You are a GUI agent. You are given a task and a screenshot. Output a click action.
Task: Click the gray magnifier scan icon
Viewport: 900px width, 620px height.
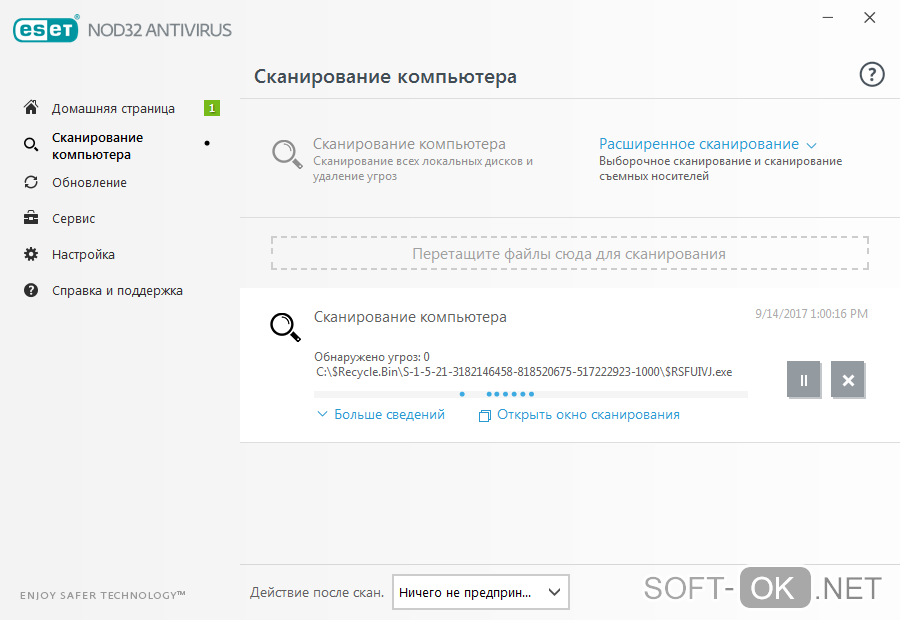[287, 154]
